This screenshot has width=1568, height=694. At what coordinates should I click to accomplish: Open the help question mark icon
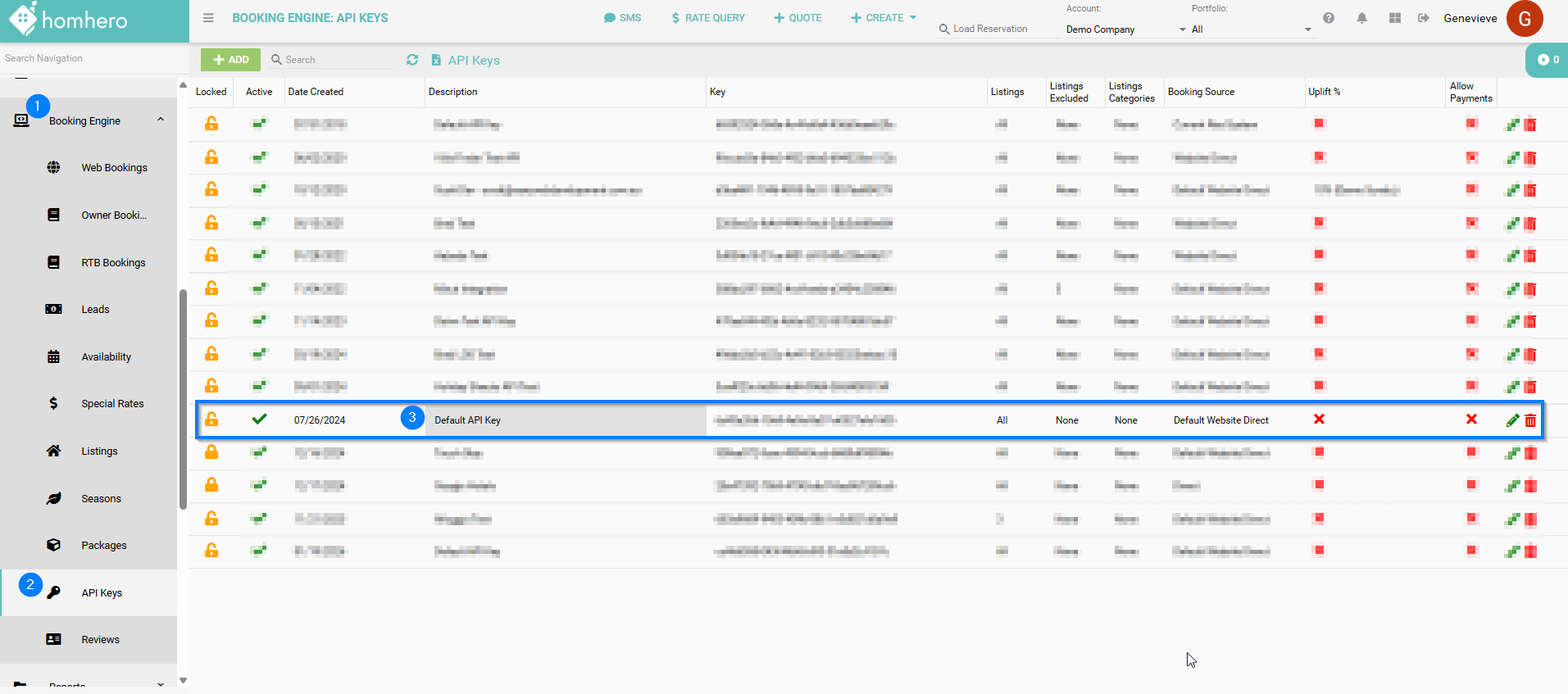[x=1329, y=18]
